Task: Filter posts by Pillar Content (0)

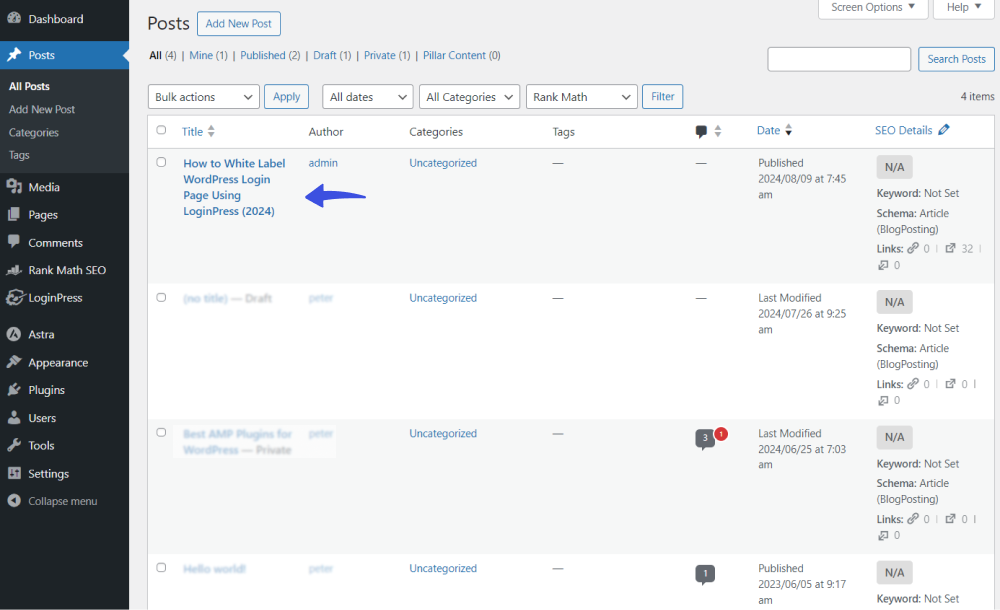Action: [462, 56]
